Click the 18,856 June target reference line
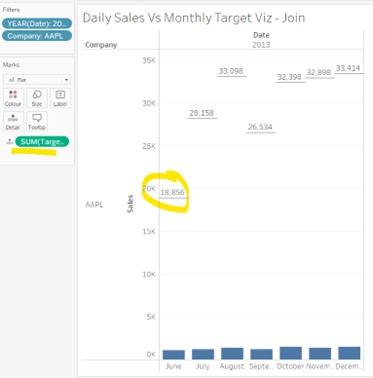Viewport: 373px width, 378px height. click(173, 198)
